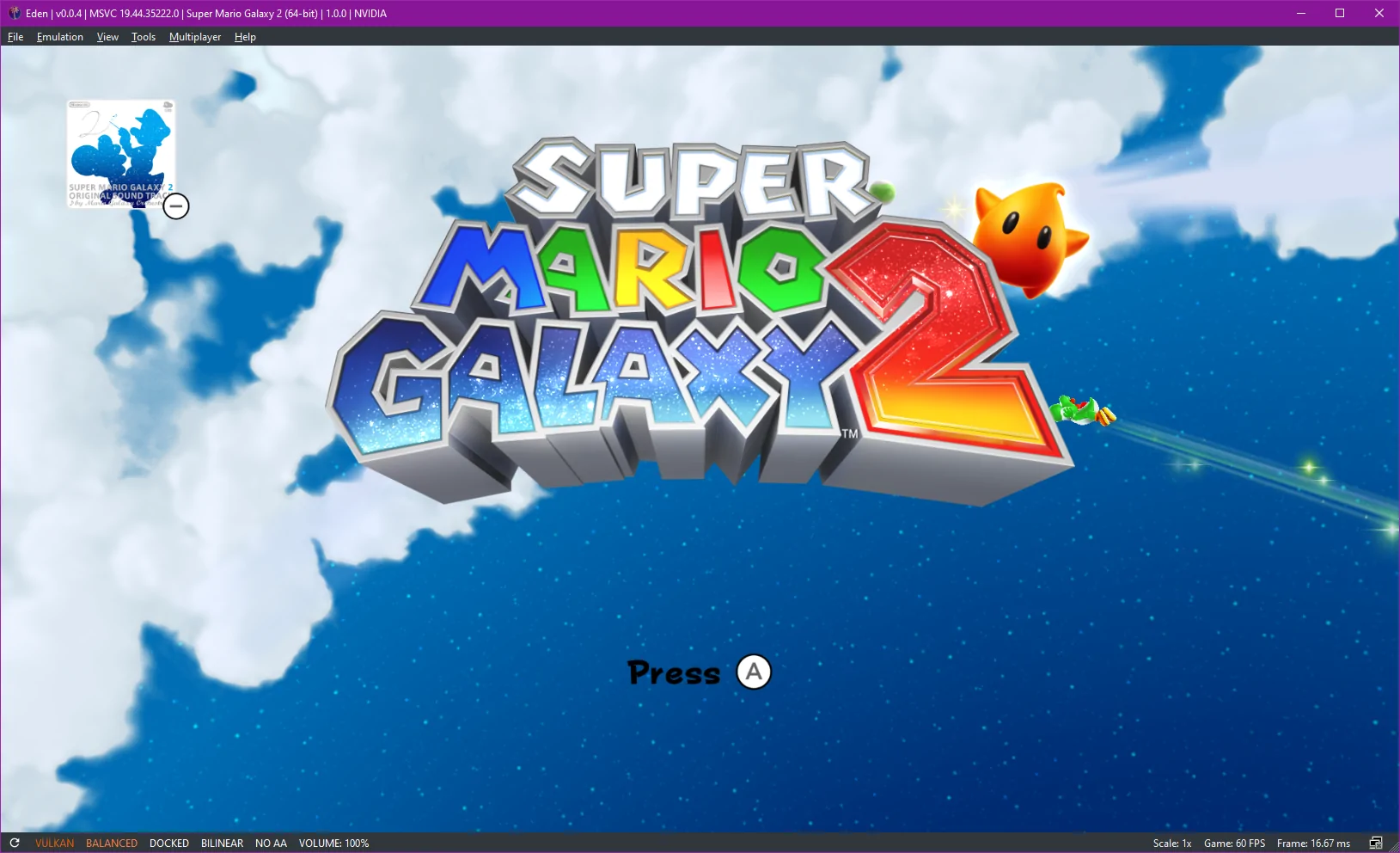
Task: Toggle the DOCKED mode button
Action: pos(169,844)
